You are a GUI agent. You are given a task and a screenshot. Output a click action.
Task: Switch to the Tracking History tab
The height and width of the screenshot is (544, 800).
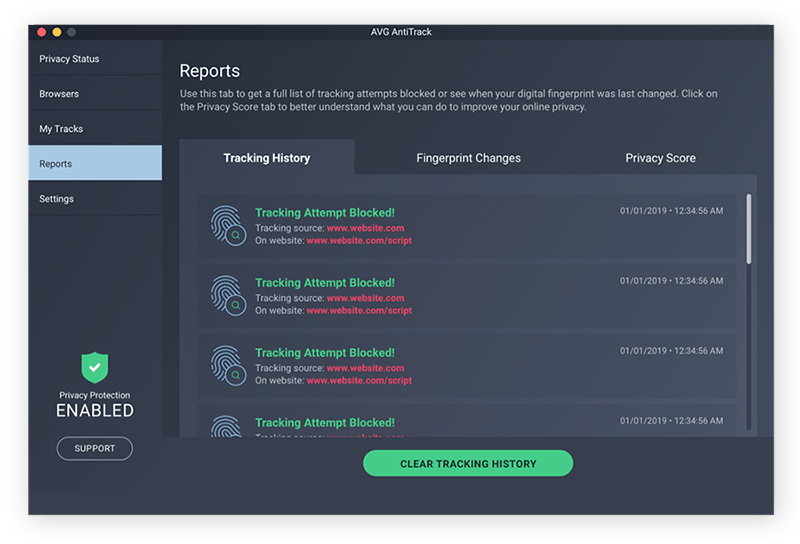tap(267, 158)
